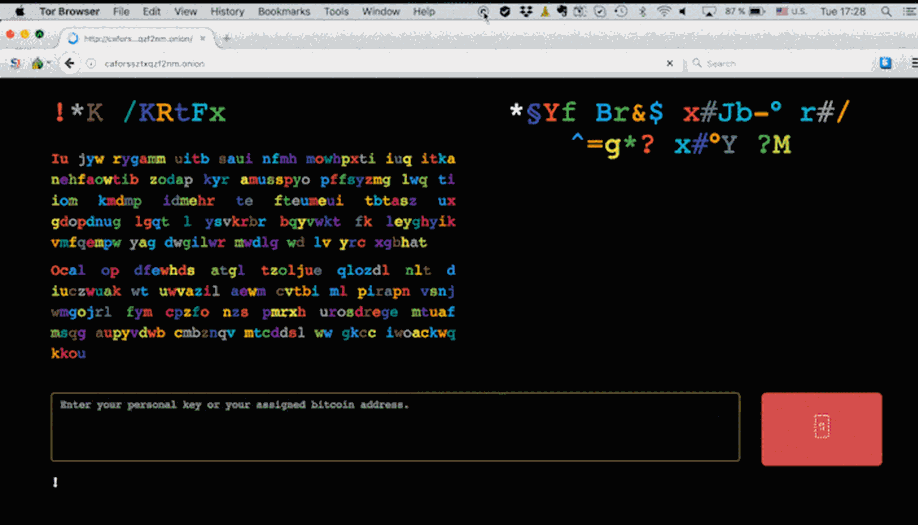Open the Wi-Fi status menu
The image size is (918, 525).
click(664, 11)
